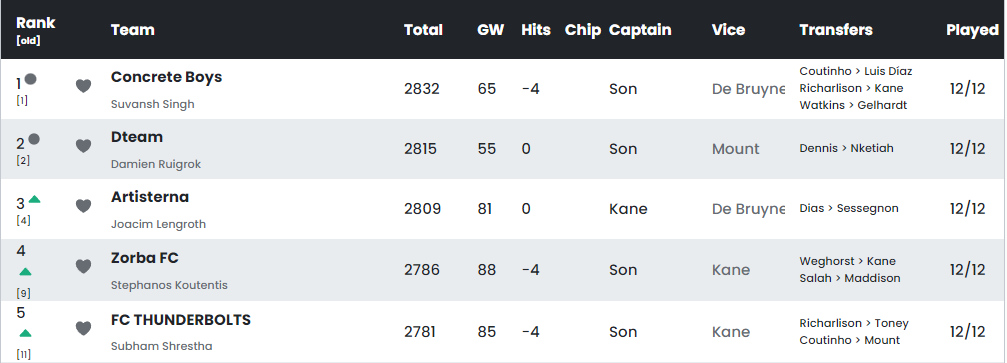Toggle heart favorite for Artisterna
1007x363 pixels.
coord(83,206)
